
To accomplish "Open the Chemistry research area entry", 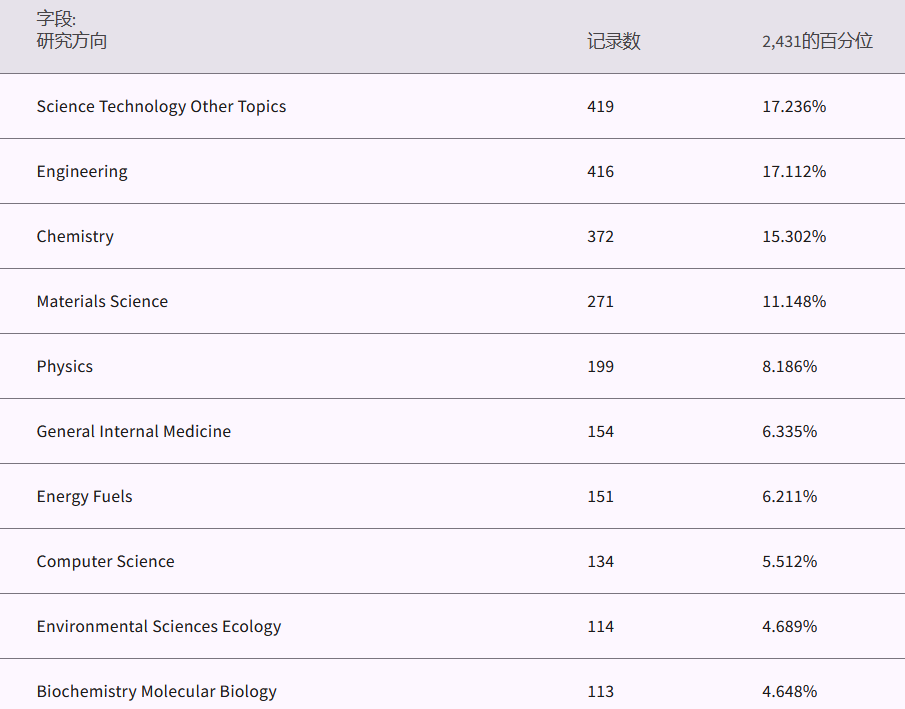I will 75,237.
